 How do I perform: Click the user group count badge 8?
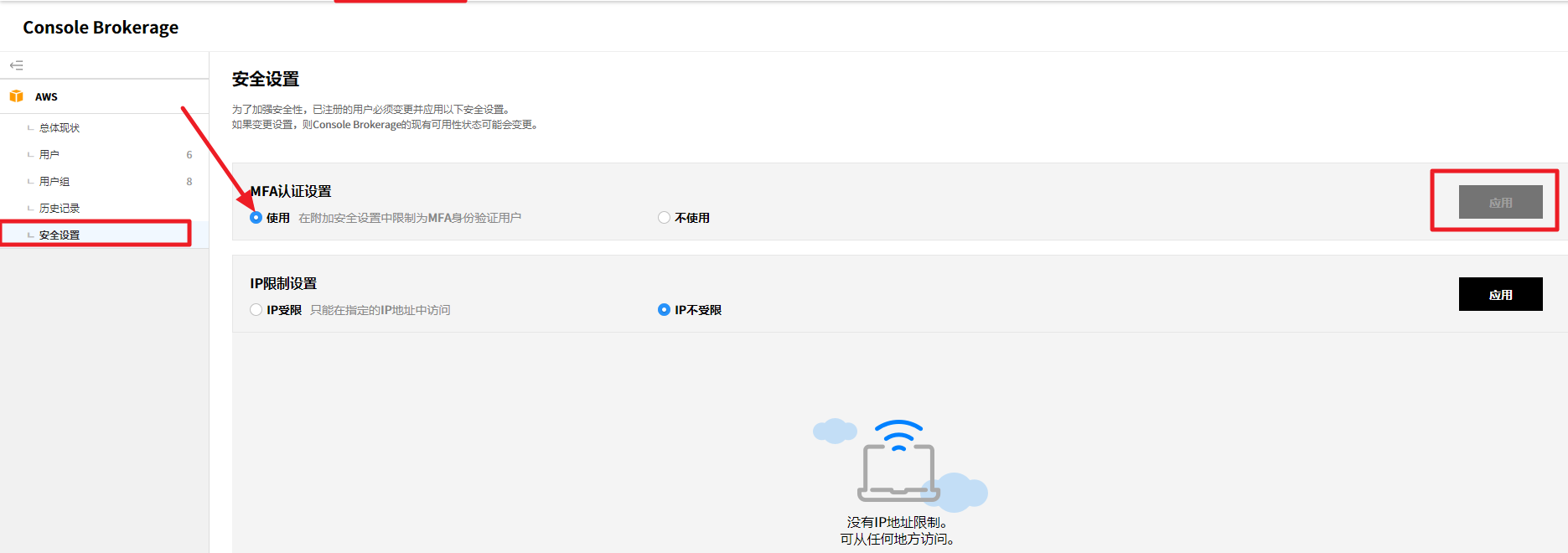pyautogui.click(x=189, y=182)
